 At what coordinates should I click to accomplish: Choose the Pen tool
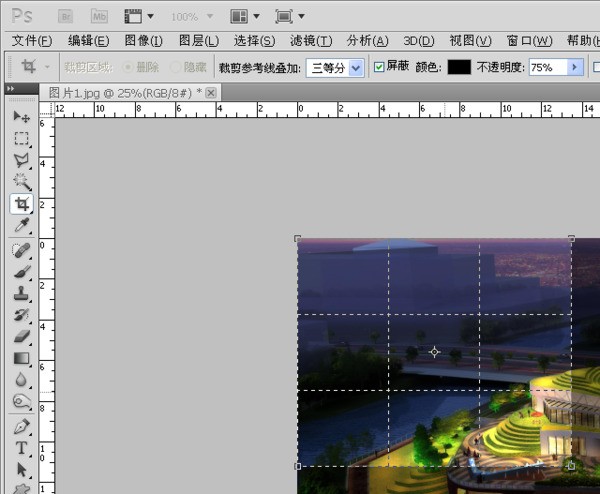coord(21,425)
